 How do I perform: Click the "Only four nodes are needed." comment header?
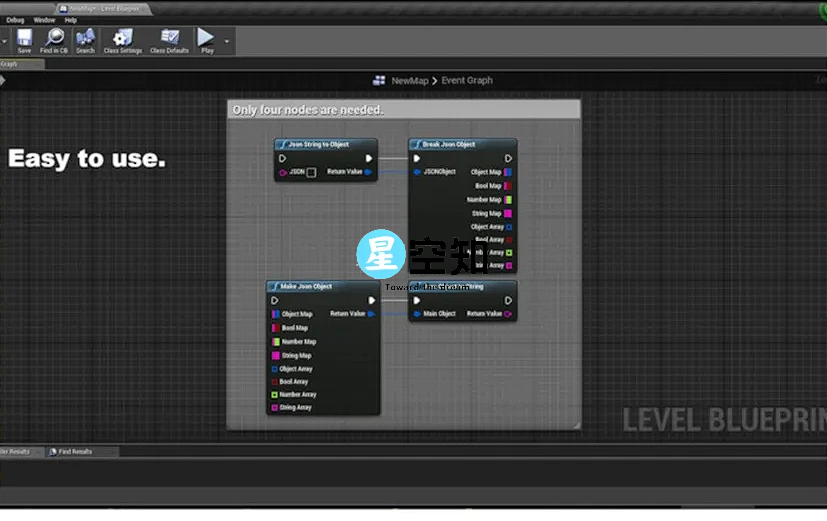tap(308, 110)
